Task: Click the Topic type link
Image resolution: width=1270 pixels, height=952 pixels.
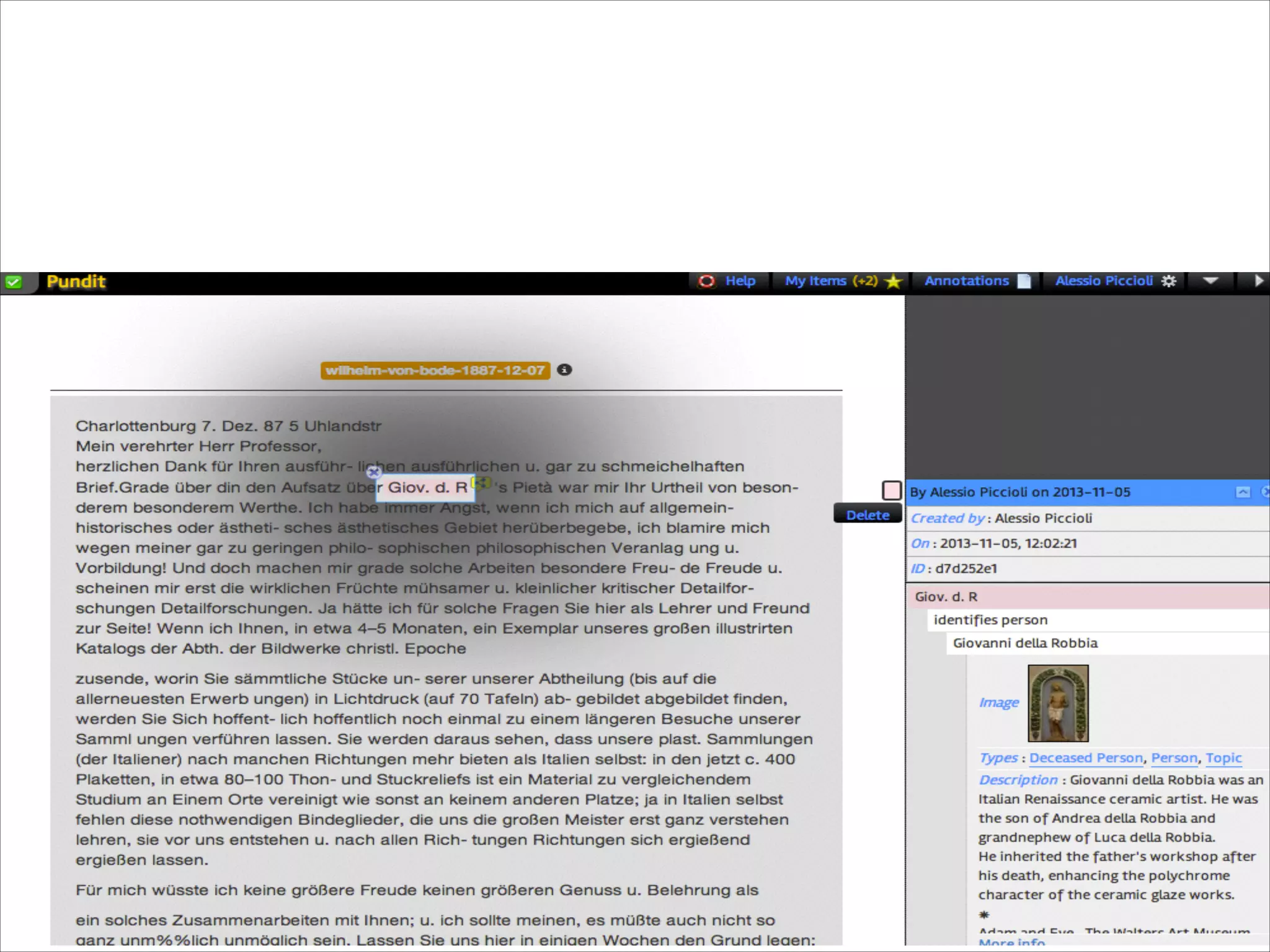Action: [1223, 758]
